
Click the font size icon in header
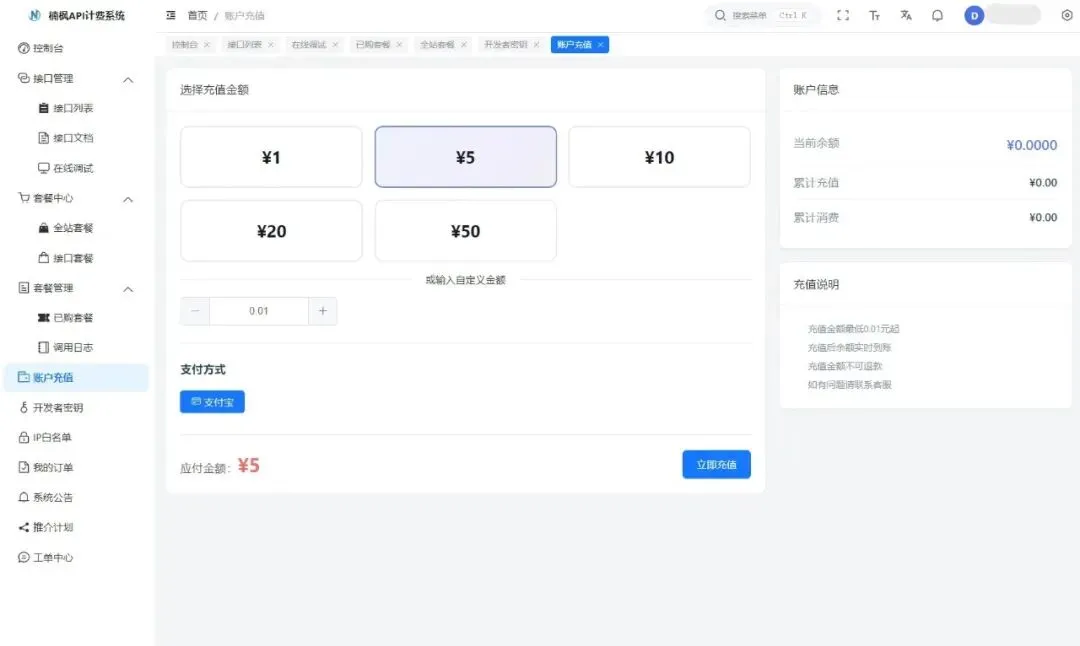[x=875, y=15]
